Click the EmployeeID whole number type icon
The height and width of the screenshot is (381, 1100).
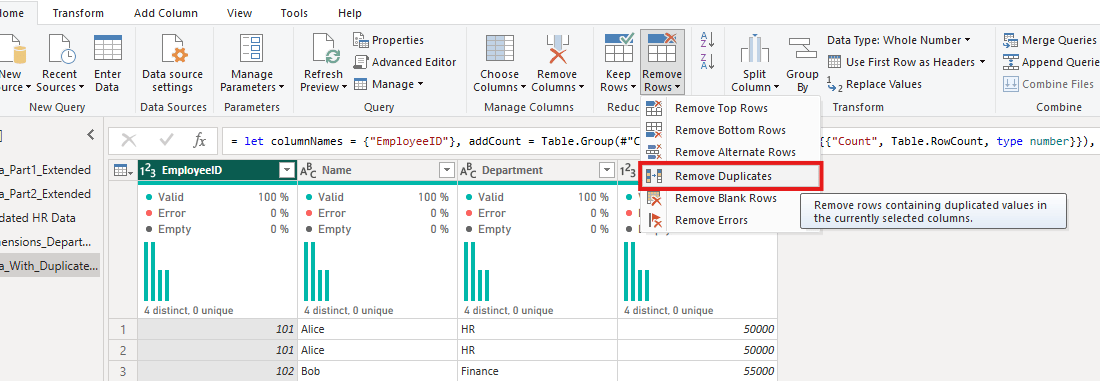point(148,171)
